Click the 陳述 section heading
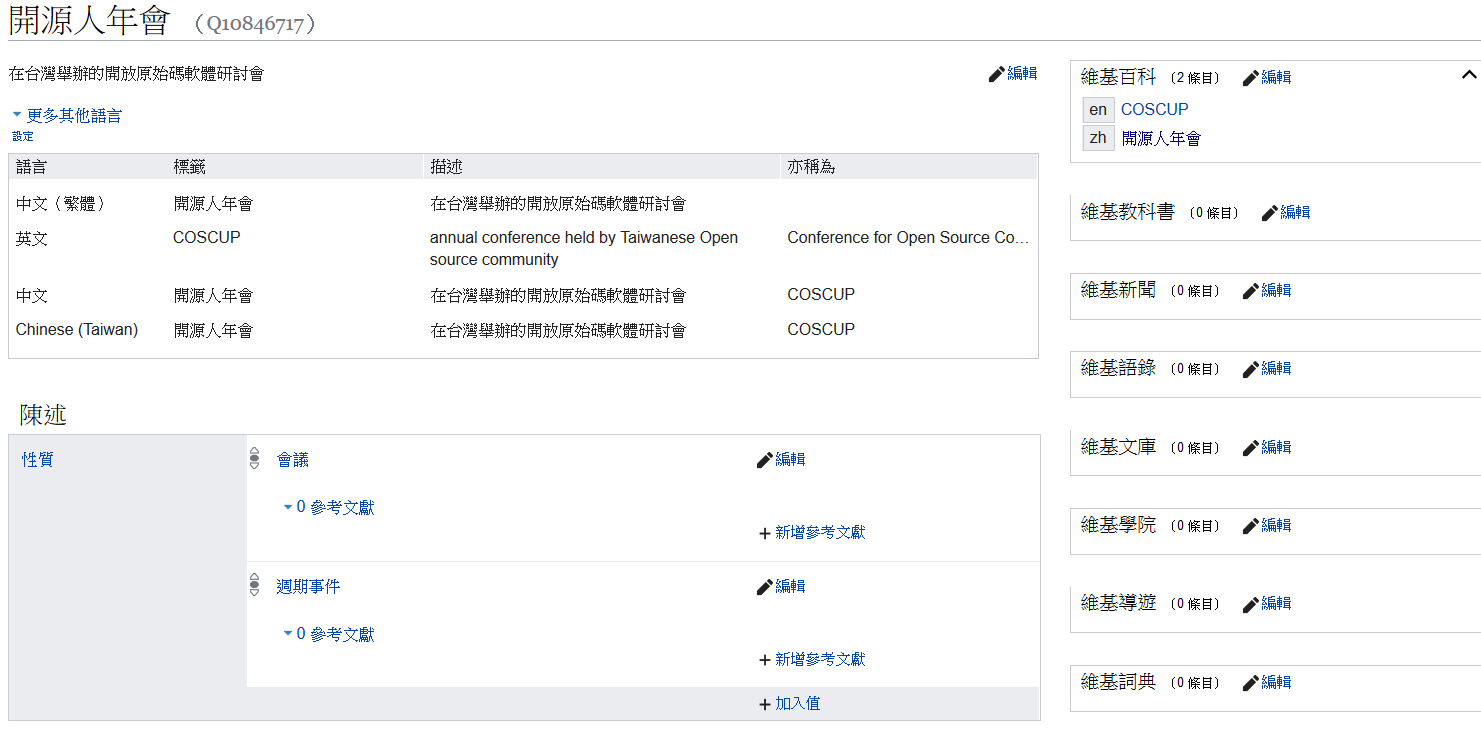 point(43,415)
